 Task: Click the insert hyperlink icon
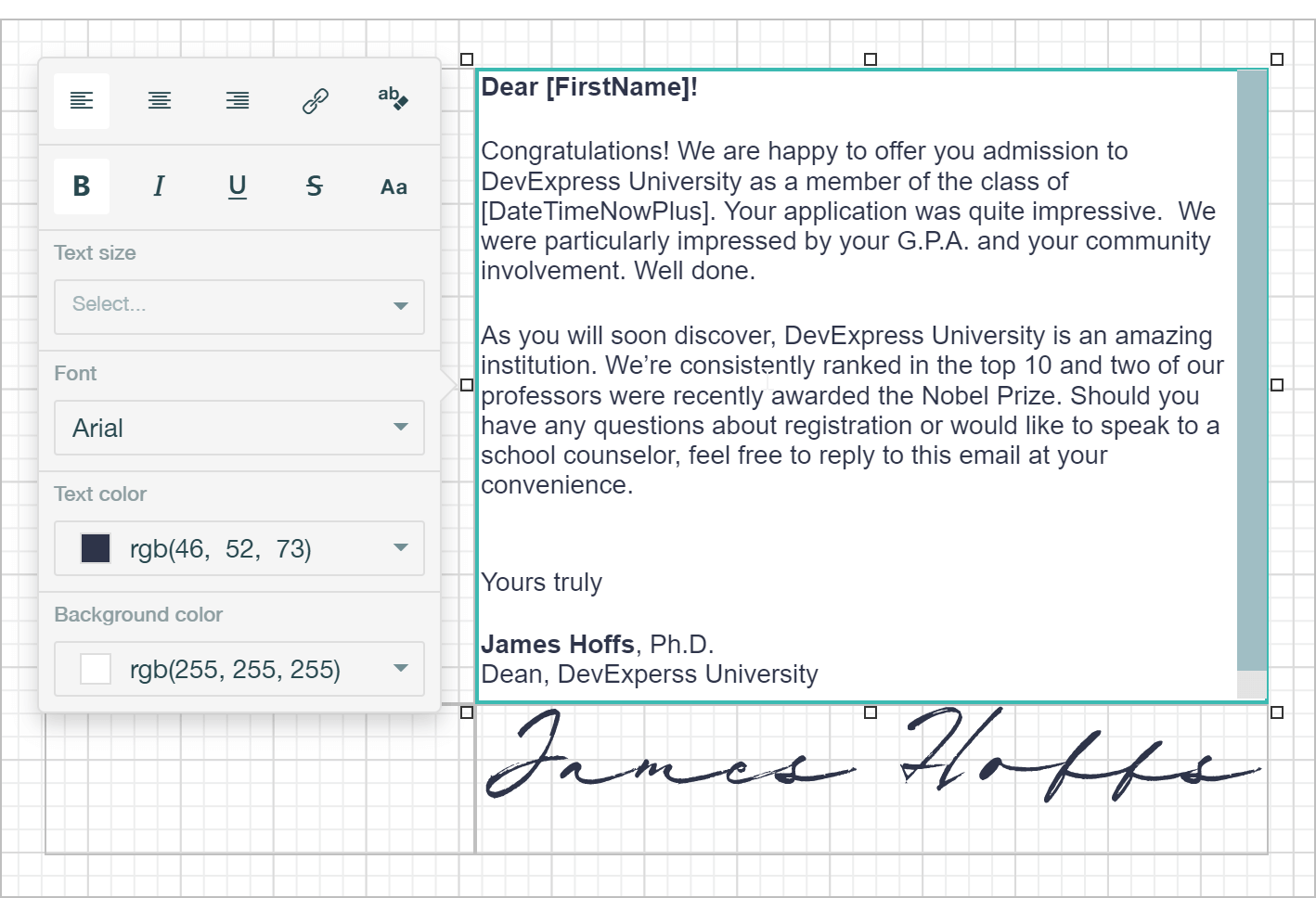(x=315, y=100)
